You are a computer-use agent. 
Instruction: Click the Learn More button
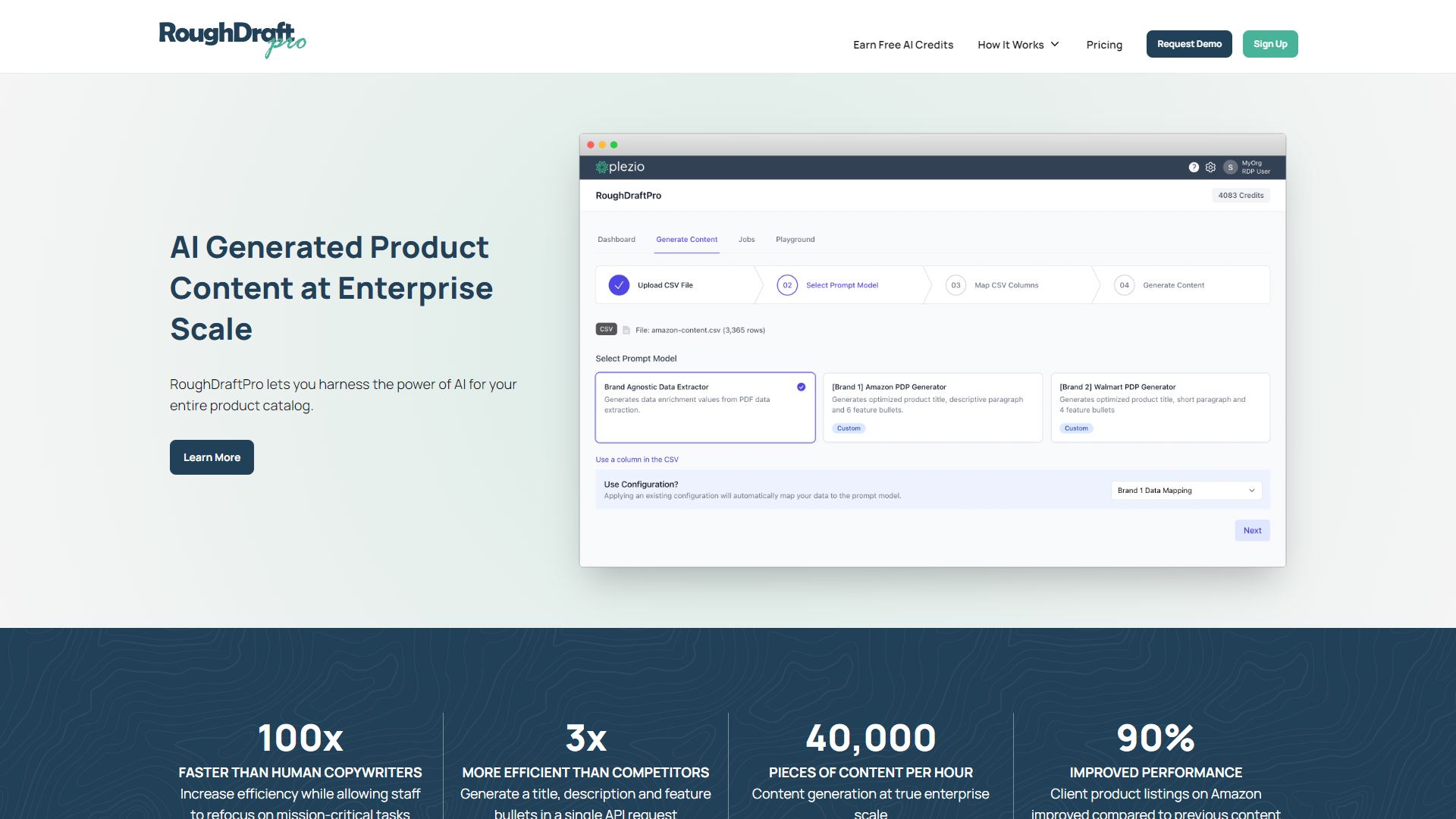pyautogui.click(x=212, y=457)
